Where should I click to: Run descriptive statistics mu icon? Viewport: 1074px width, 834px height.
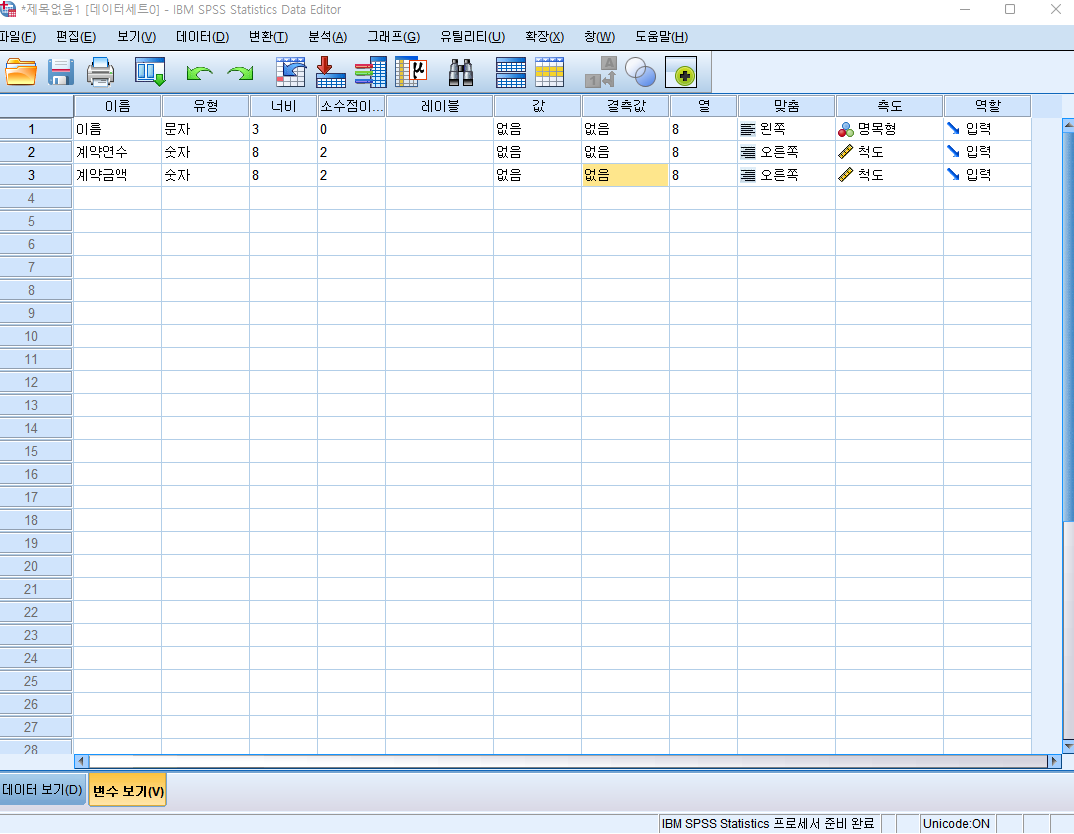point(411,72)
